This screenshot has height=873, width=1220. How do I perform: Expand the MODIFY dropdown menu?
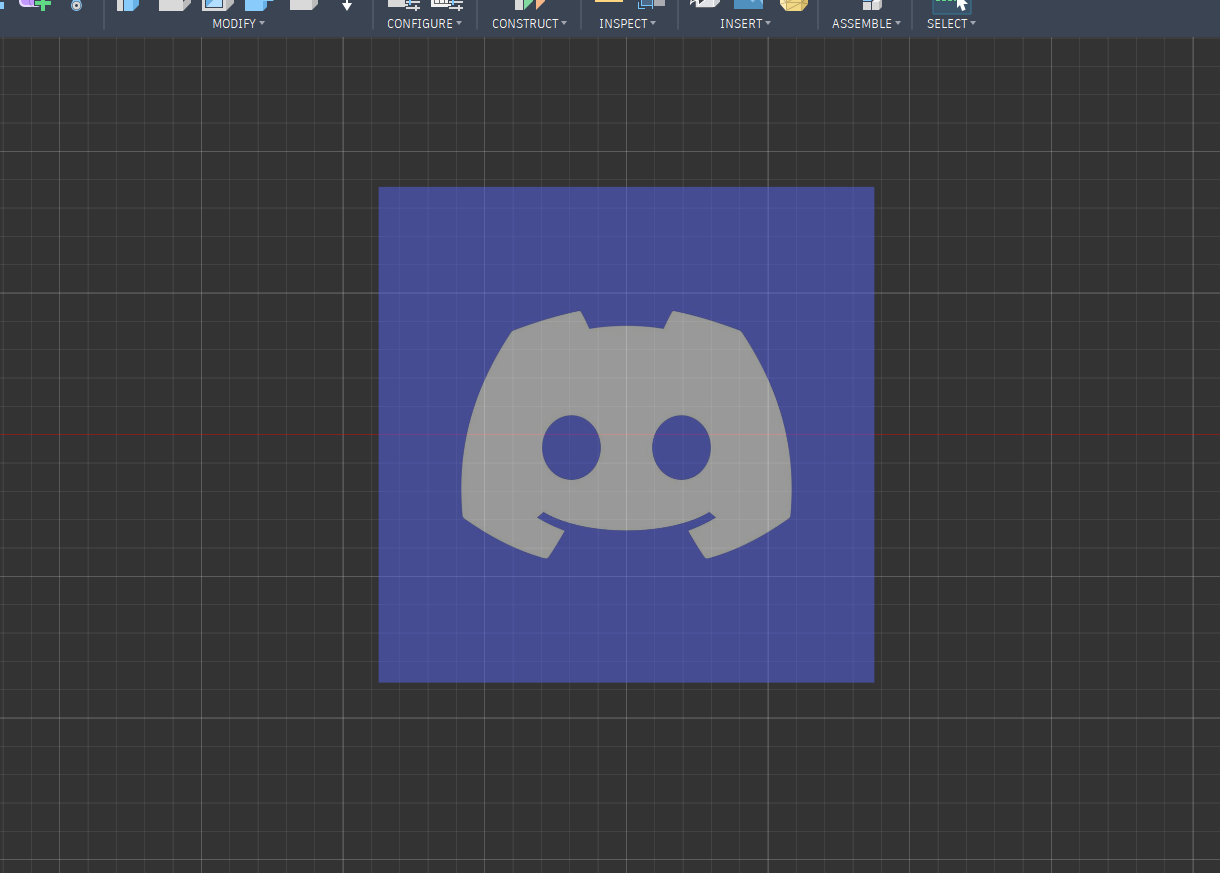click(x=238, y=23)
